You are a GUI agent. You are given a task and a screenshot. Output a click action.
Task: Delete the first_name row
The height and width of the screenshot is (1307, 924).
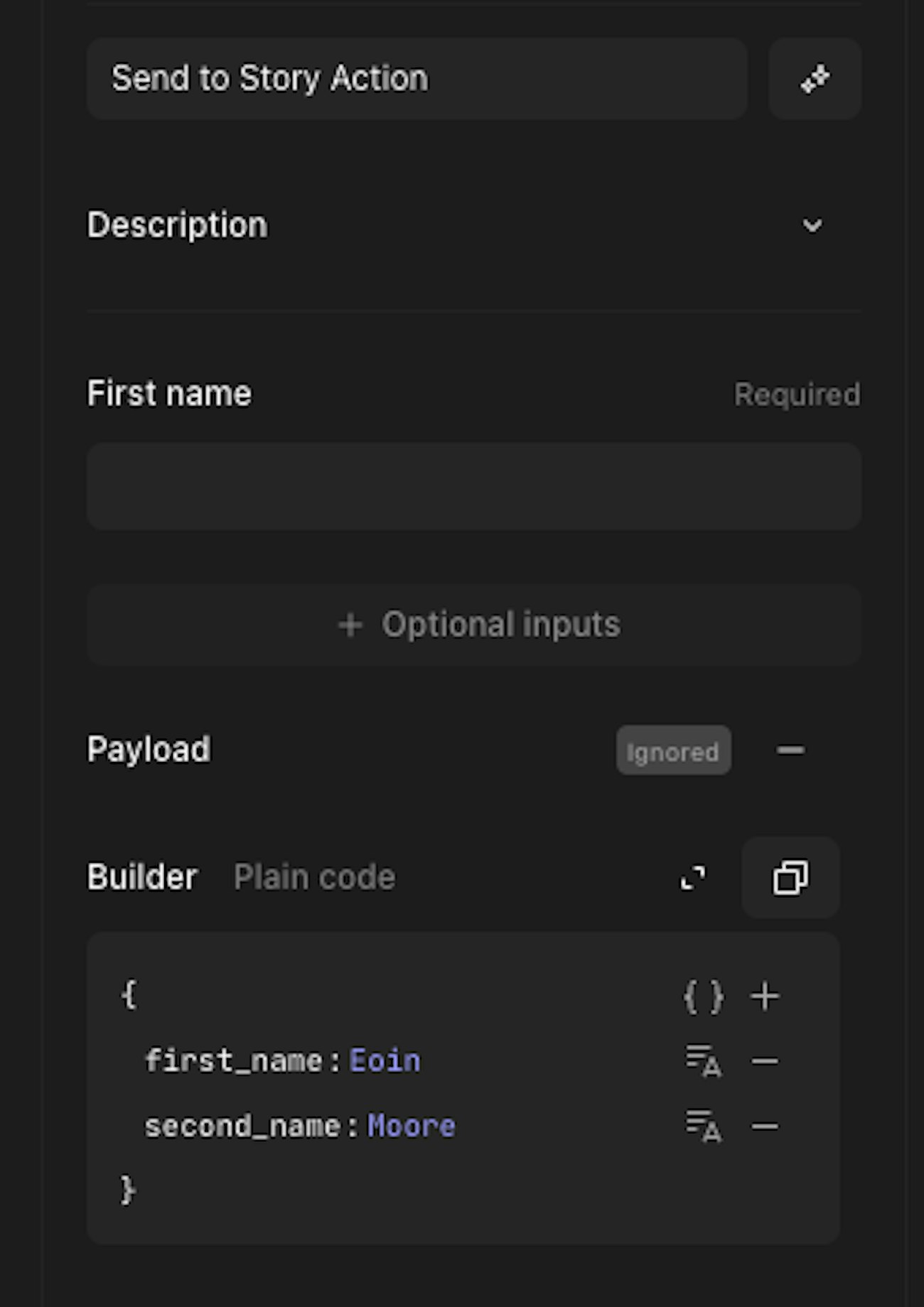tap(765, 1062)
